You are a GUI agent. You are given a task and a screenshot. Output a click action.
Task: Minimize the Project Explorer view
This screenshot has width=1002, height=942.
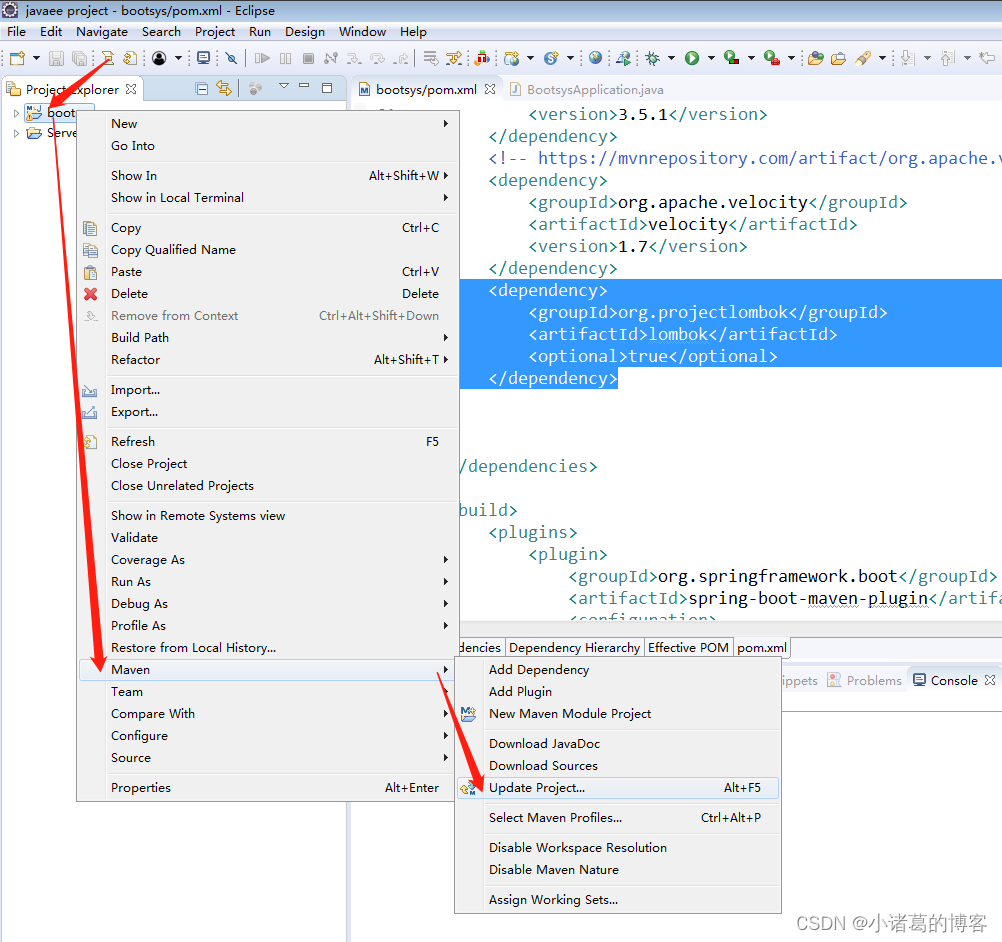pyautogui.click(x=304, y=85)
